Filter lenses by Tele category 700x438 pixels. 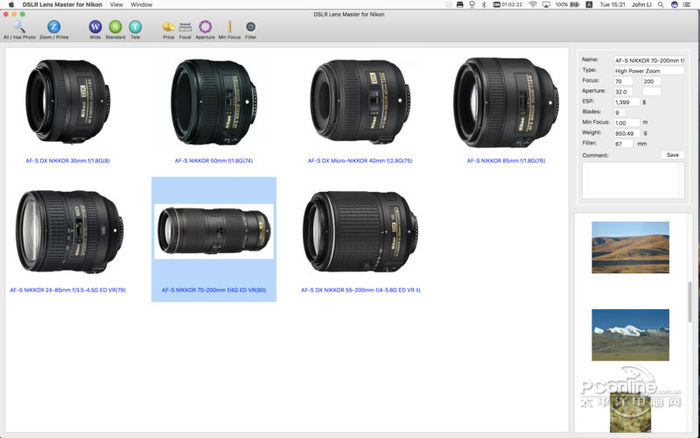coord(135,27)
